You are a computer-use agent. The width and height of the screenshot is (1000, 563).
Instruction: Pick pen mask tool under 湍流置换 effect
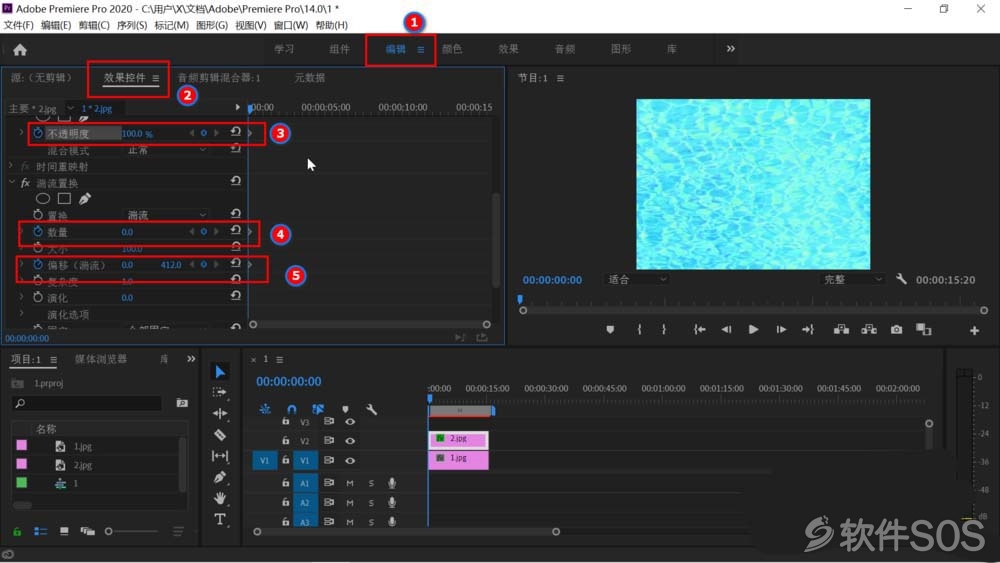click(x=85, y=198)
